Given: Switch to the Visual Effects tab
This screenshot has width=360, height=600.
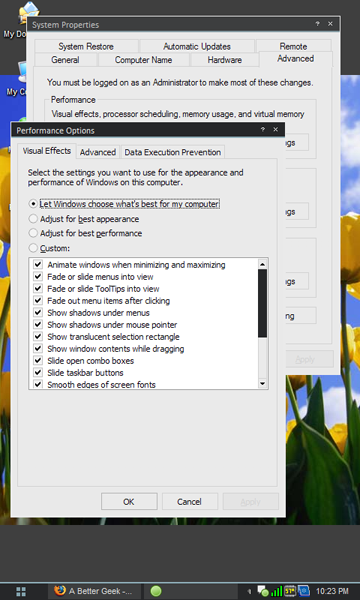Looking at the screenshot, I should (47, 151).
